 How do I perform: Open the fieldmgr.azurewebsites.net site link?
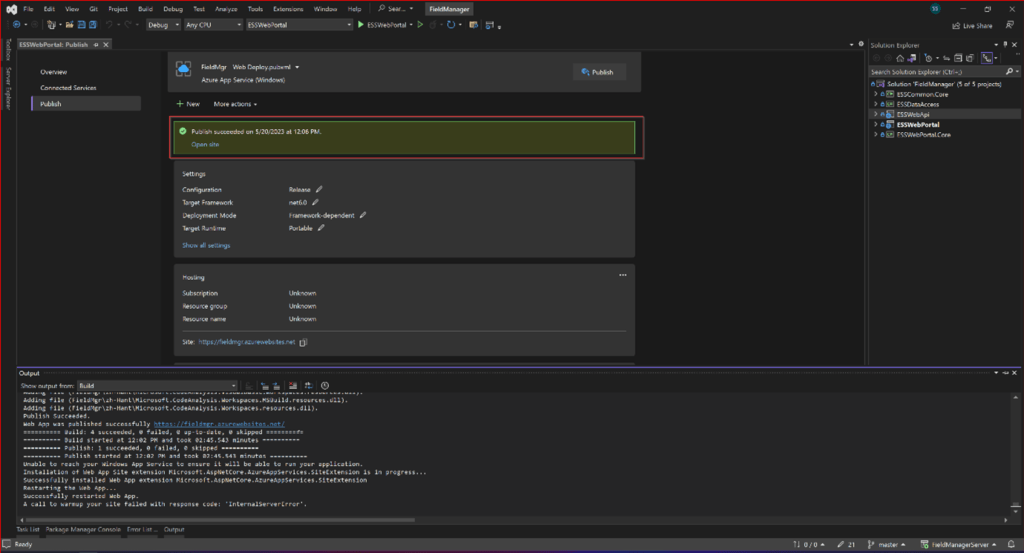pos(247,342)
